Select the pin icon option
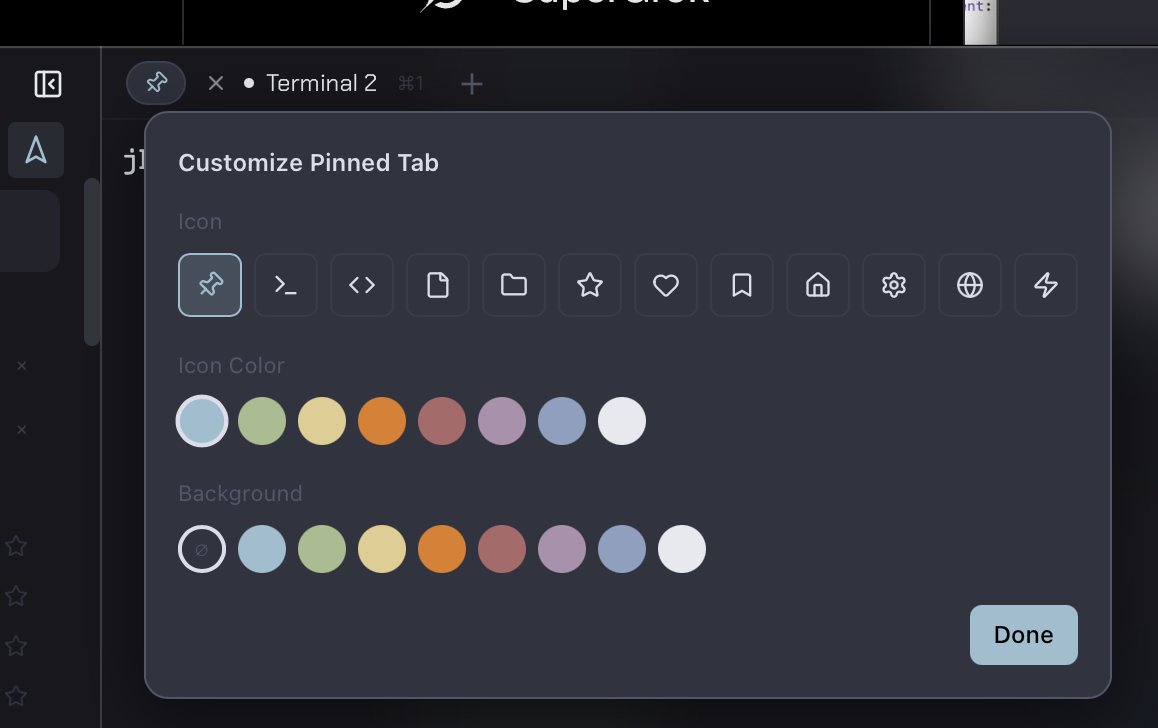The image size is (1158, 728). pos(210,285)
